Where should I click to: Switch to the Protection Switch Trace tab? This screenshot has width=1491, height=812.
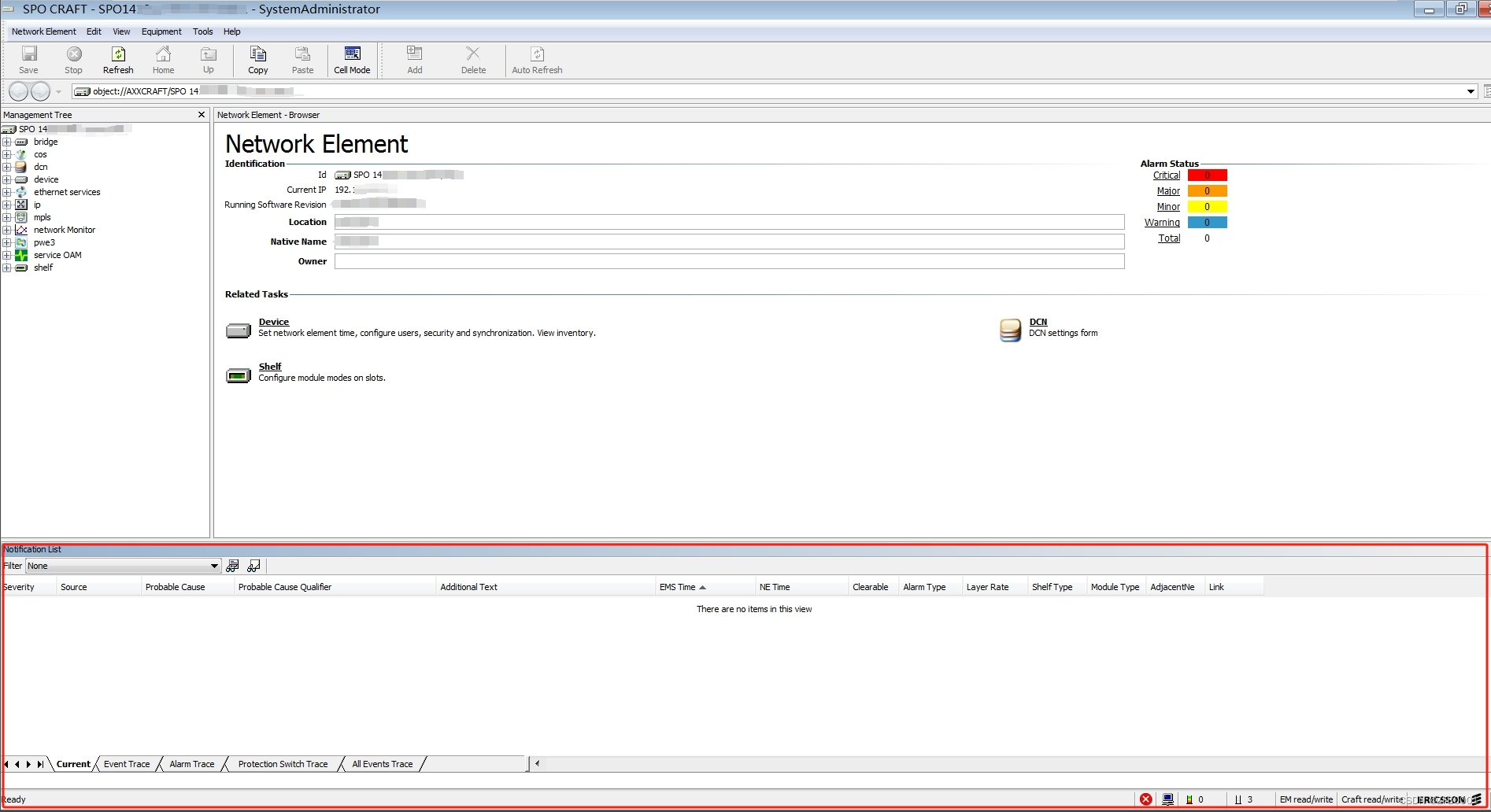283,764
